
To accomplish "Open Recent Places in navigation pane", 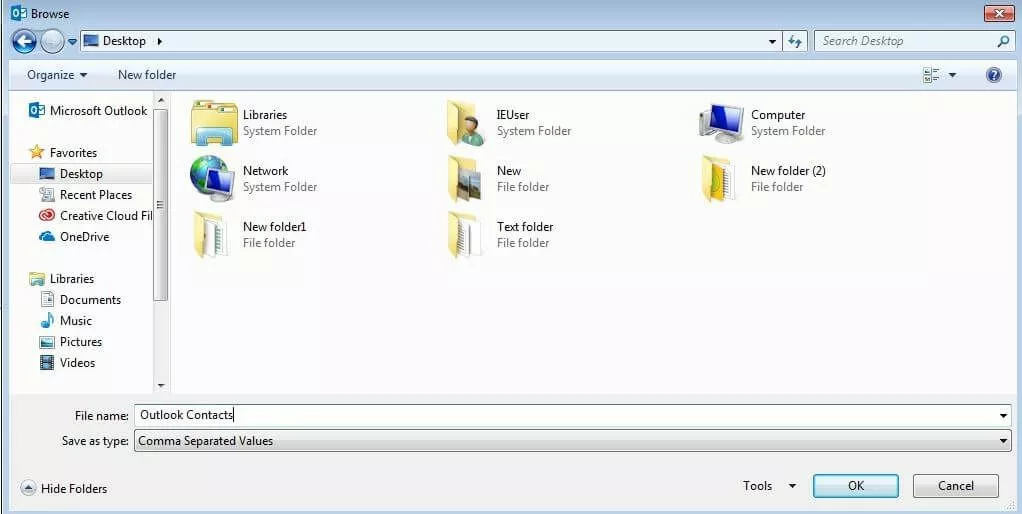I will [x=85, y=195].
